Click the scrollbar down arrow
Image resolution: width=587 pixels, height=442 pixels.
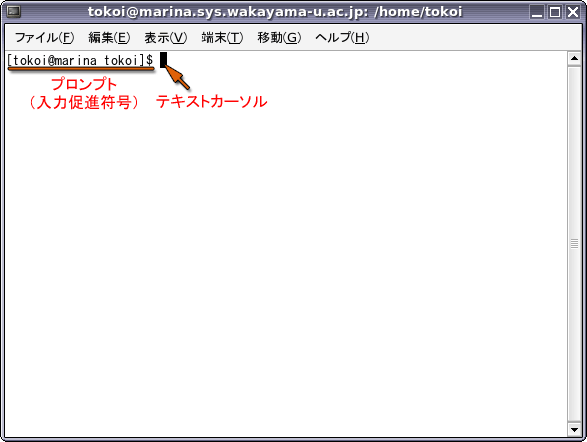(574, 429)
